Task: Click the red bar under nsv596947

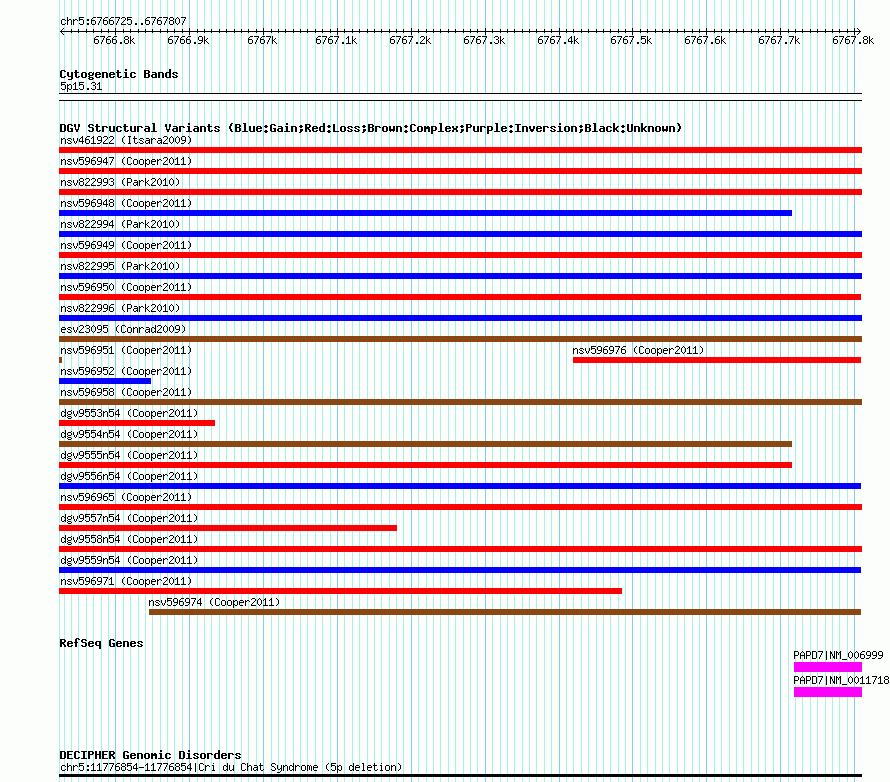Action: pos(460,171)
